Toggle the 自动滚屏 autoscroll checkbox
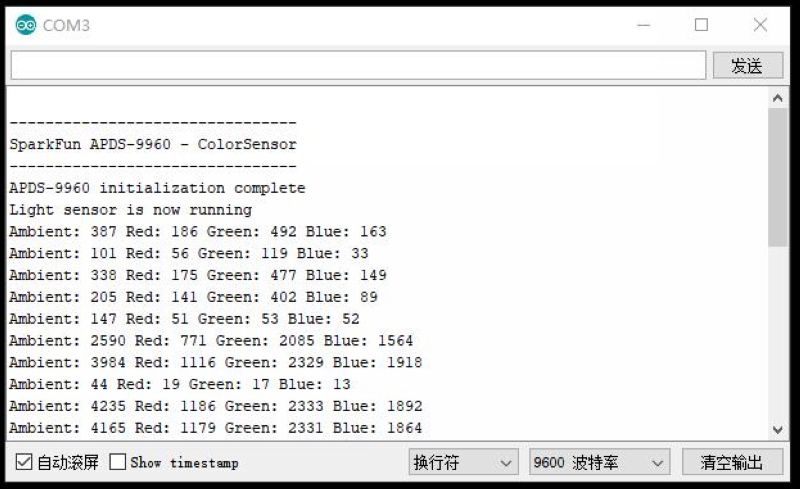Image resolution: width=800 pixels, height=489 pixels. [x=23, y=462]
